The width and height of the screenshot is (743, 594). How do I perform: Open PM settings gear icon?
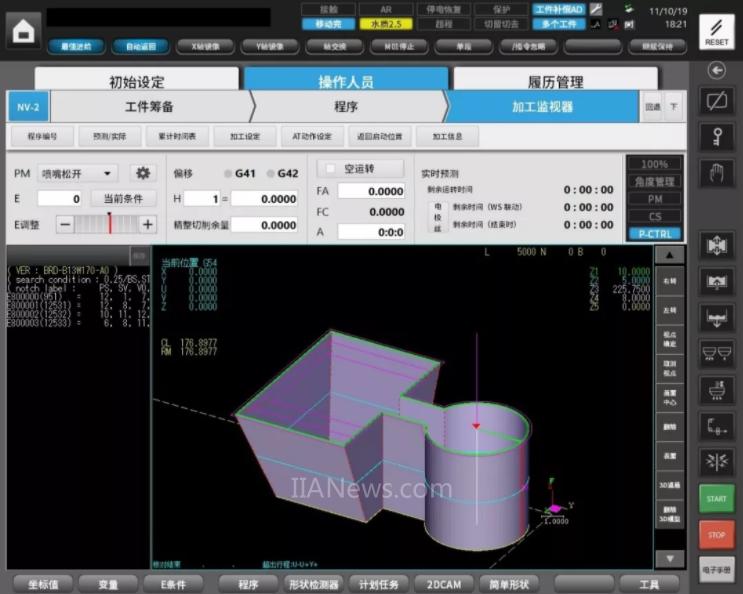click(x=143, y=173)
